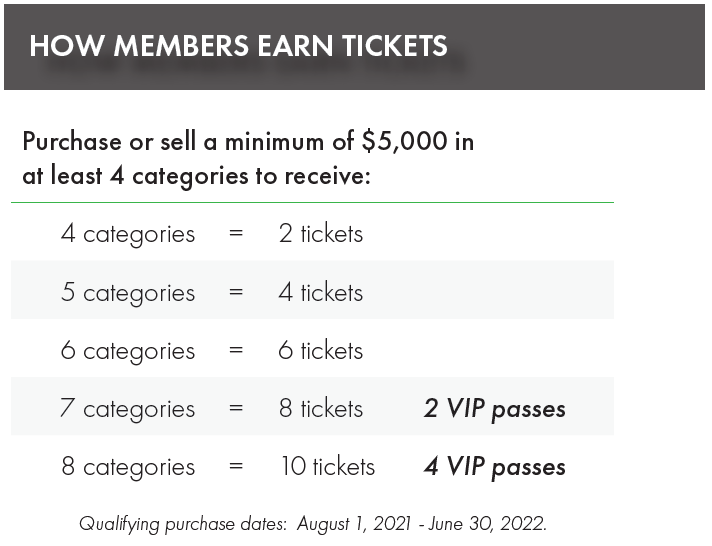Select the '6 tickets' value

click(x=321, y=350)
